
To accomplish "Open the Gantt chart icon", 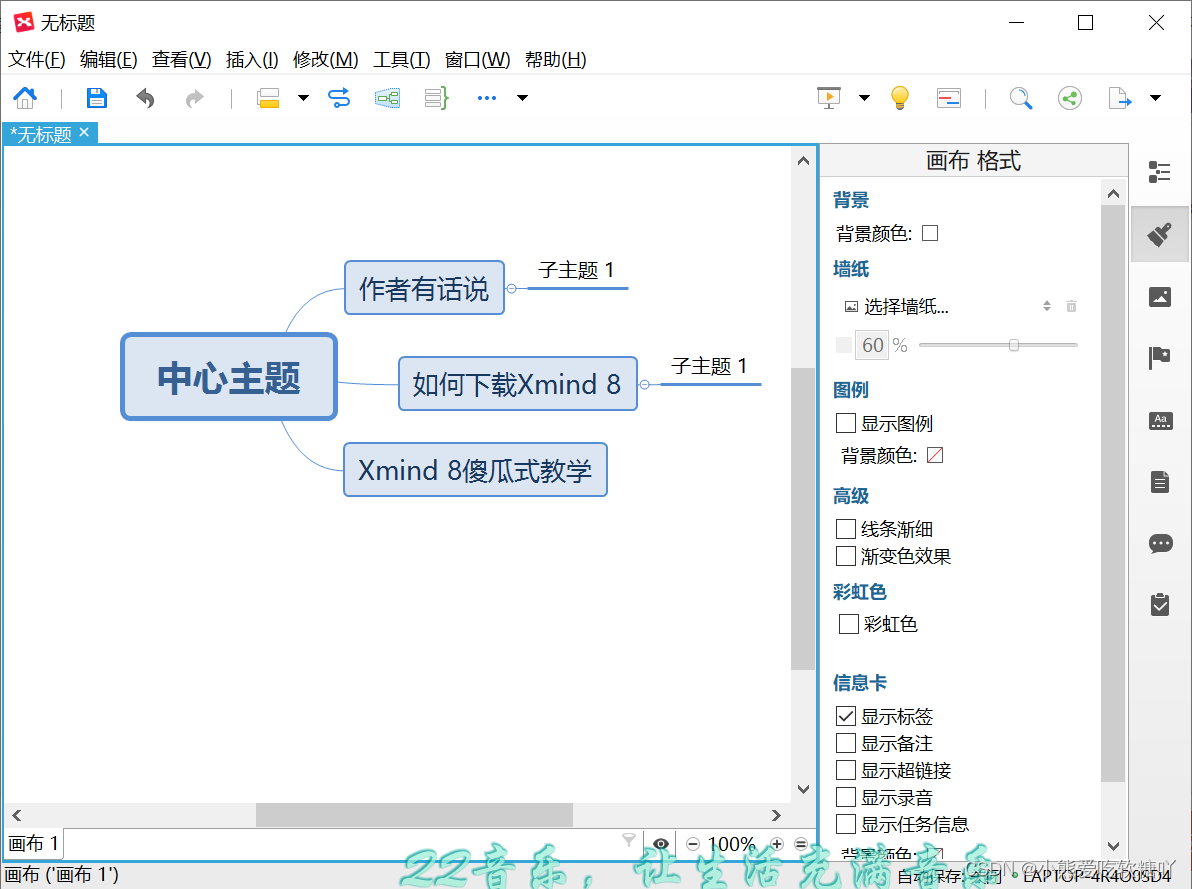I will pyautogui.click(x=948, y=98).
